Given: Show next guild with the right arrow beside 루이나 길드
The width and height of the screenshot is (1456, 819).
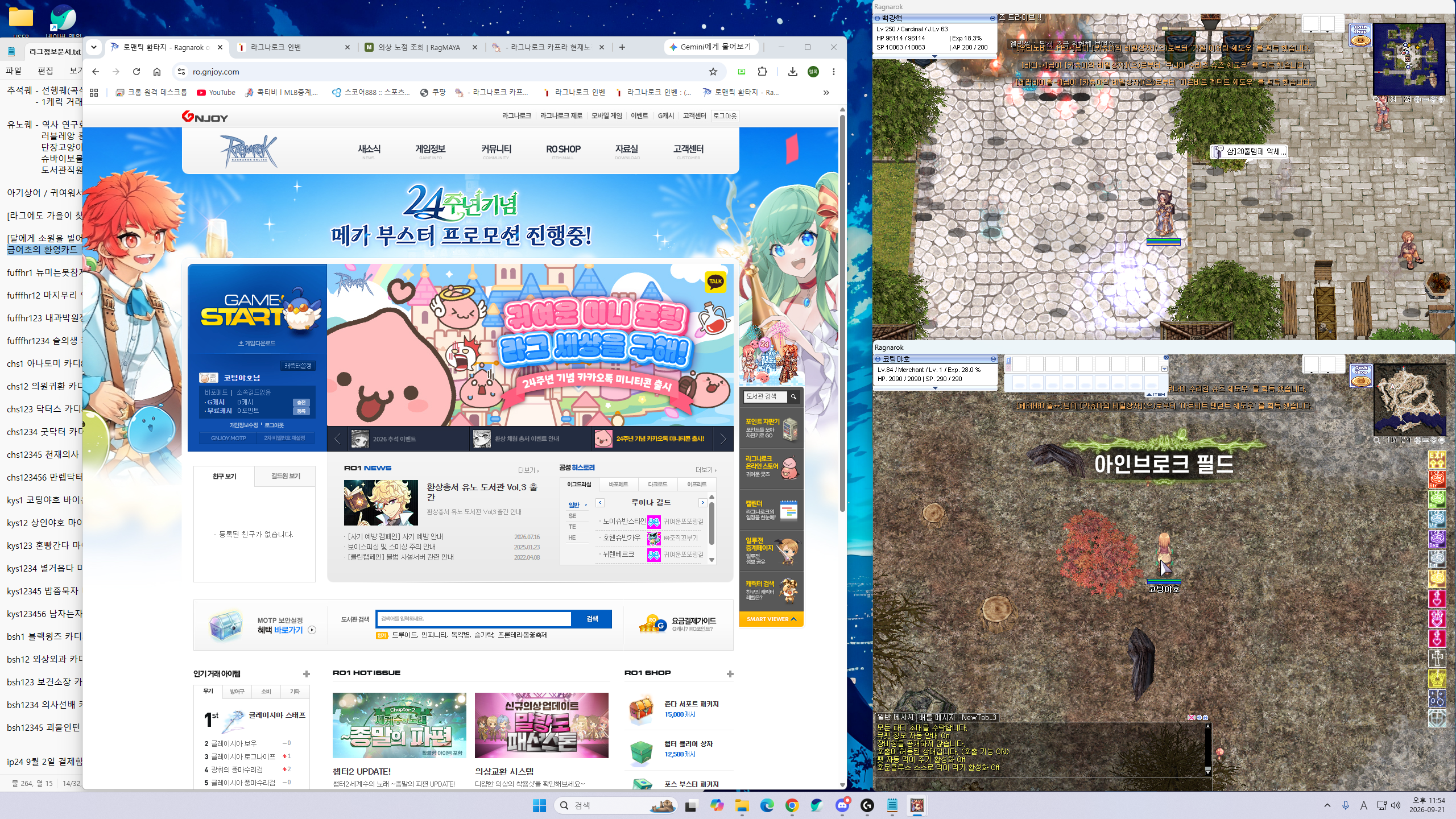Looking at the screenshot, I should tap(702, 503).
